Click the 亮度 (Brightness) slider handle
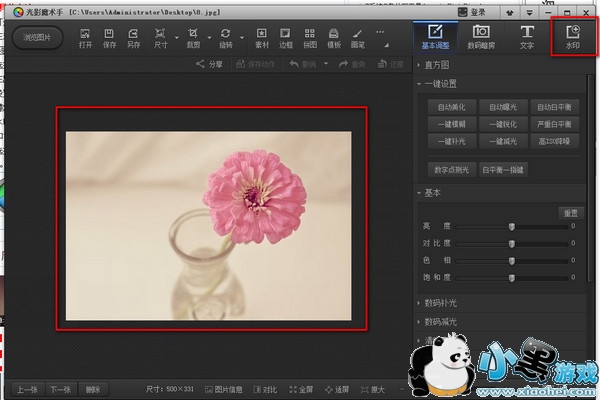 pos(512,227)
